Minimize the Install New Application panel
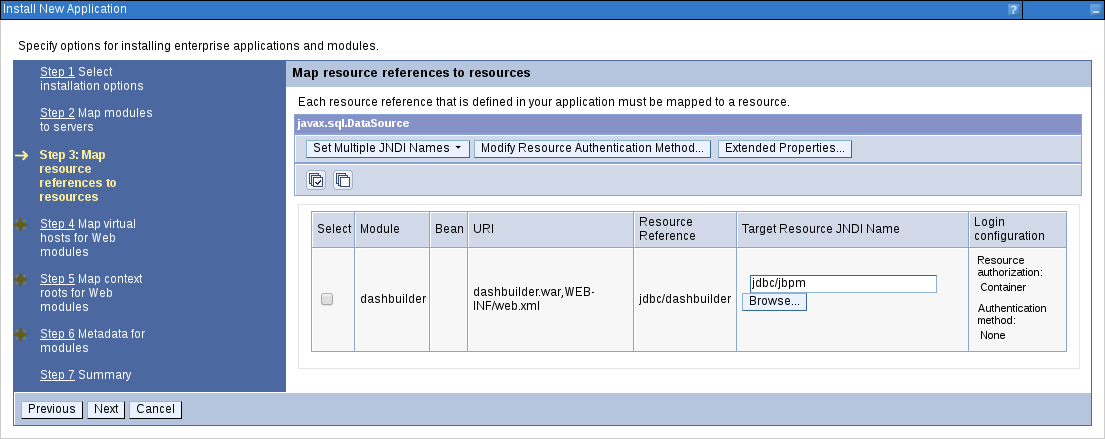The width and height of the screenshot is (1105, 439). [1094, 9]
